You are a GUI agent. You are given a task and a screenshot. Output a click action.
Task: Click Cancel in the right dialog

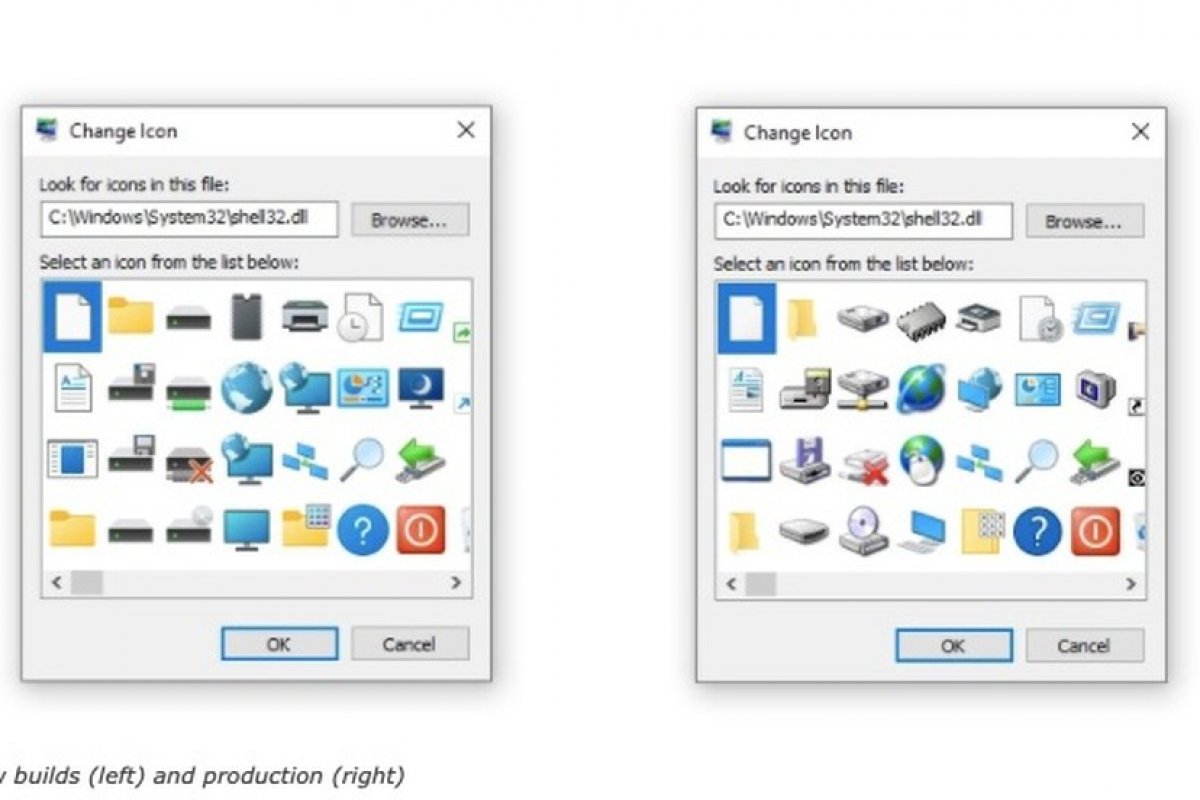tap(1084, 645)
